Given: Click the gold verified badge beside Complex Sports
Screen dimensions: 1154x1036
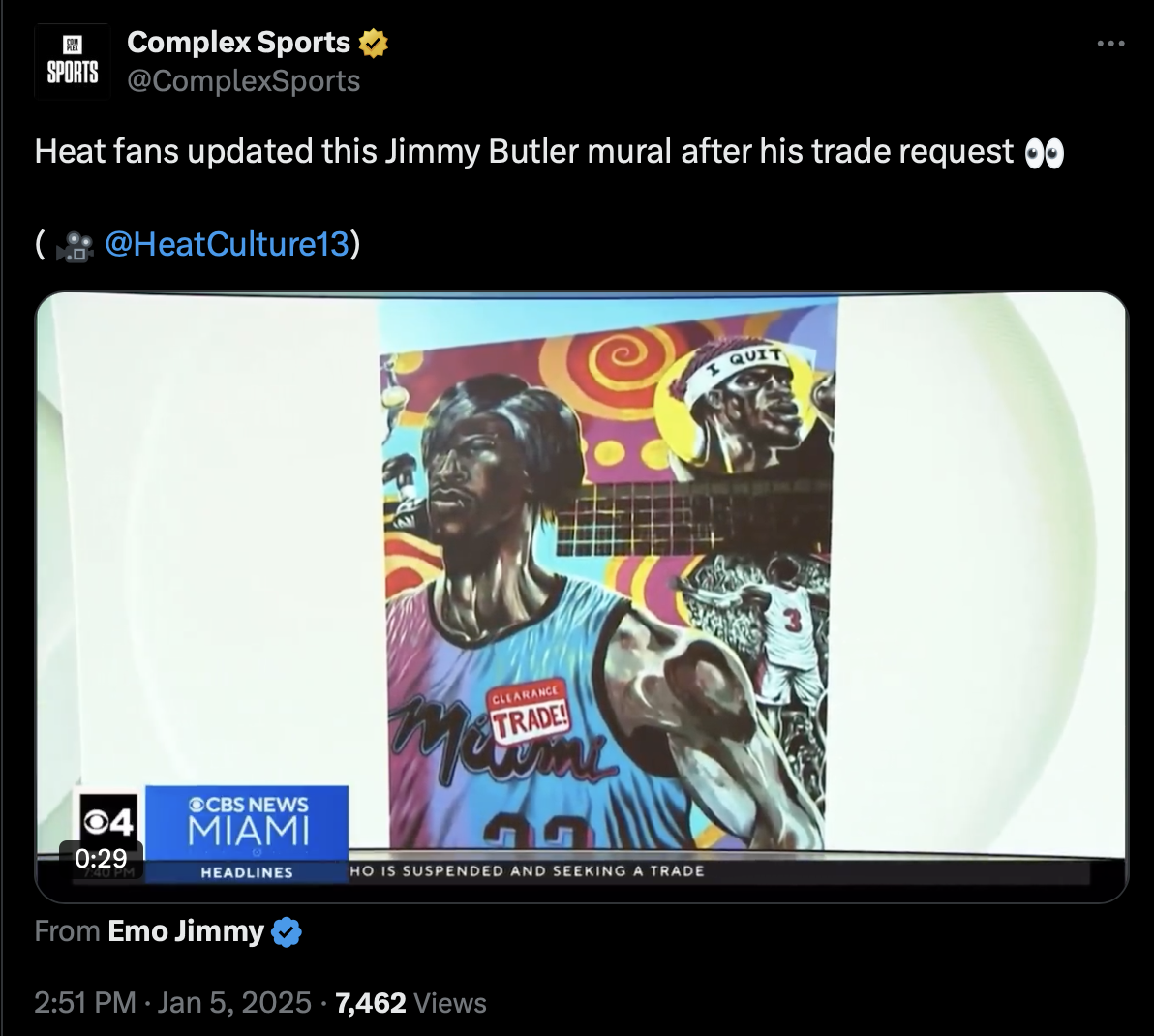Looking at the screenshot, I should point(373,44).
